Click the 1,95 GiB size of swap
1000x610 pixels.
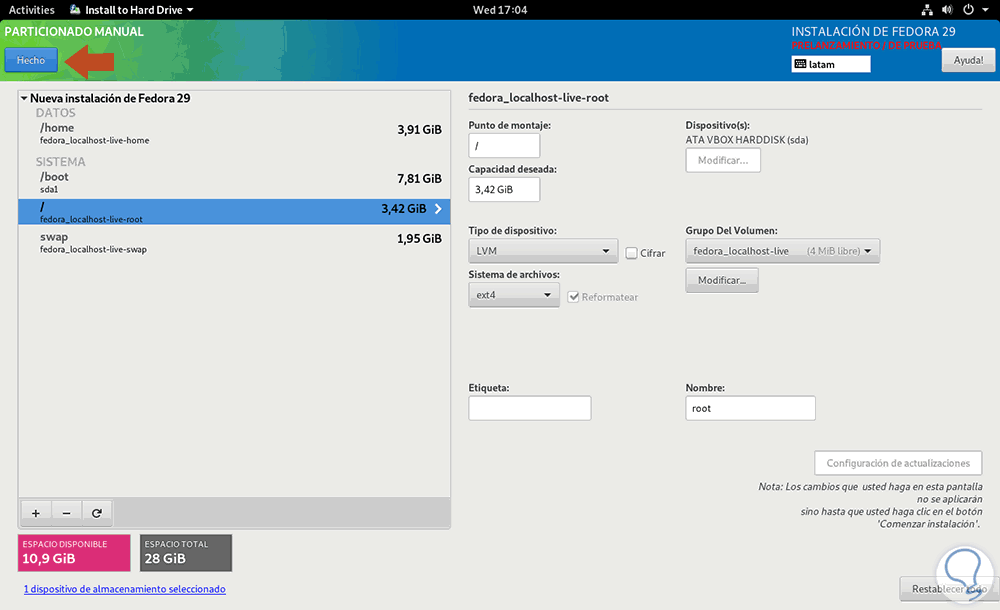click(419, 239)
